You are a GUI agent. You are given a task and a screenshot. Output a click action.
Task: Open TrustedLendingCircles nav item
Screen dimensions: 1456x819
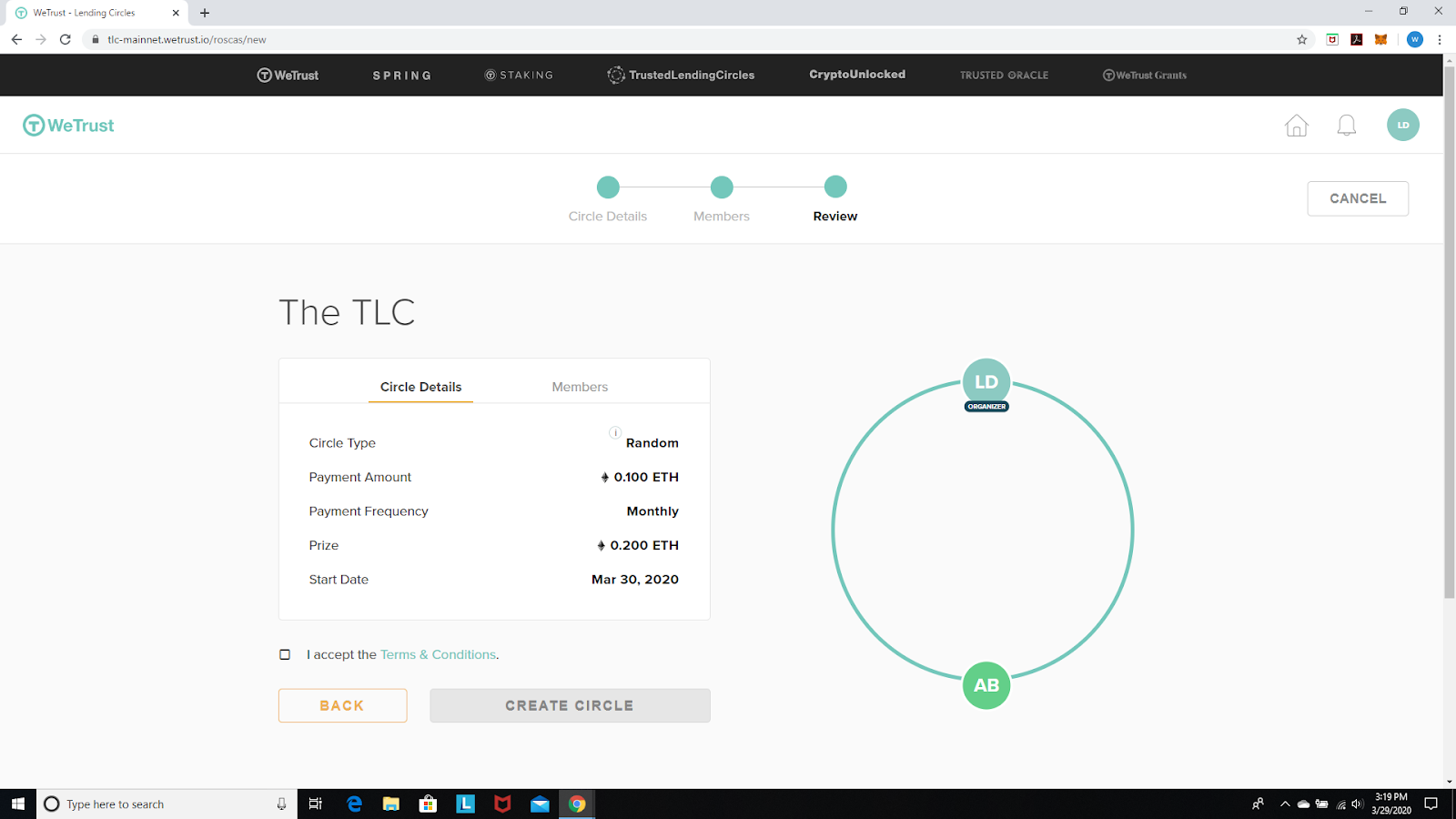coord(681,76)
